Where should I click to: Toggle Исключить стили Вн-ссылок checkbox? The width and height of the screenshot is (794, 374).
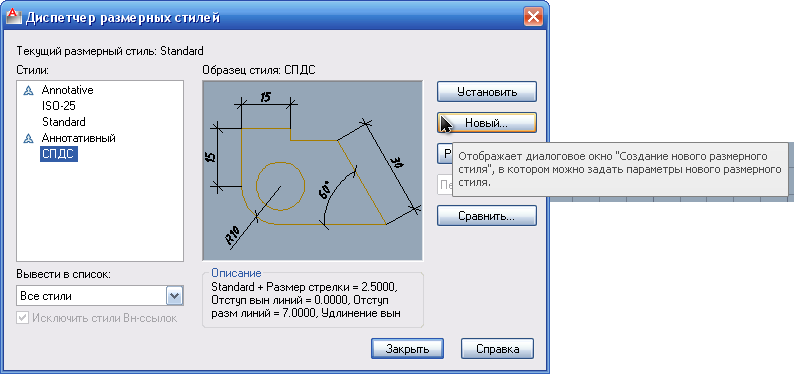(22, 318)
